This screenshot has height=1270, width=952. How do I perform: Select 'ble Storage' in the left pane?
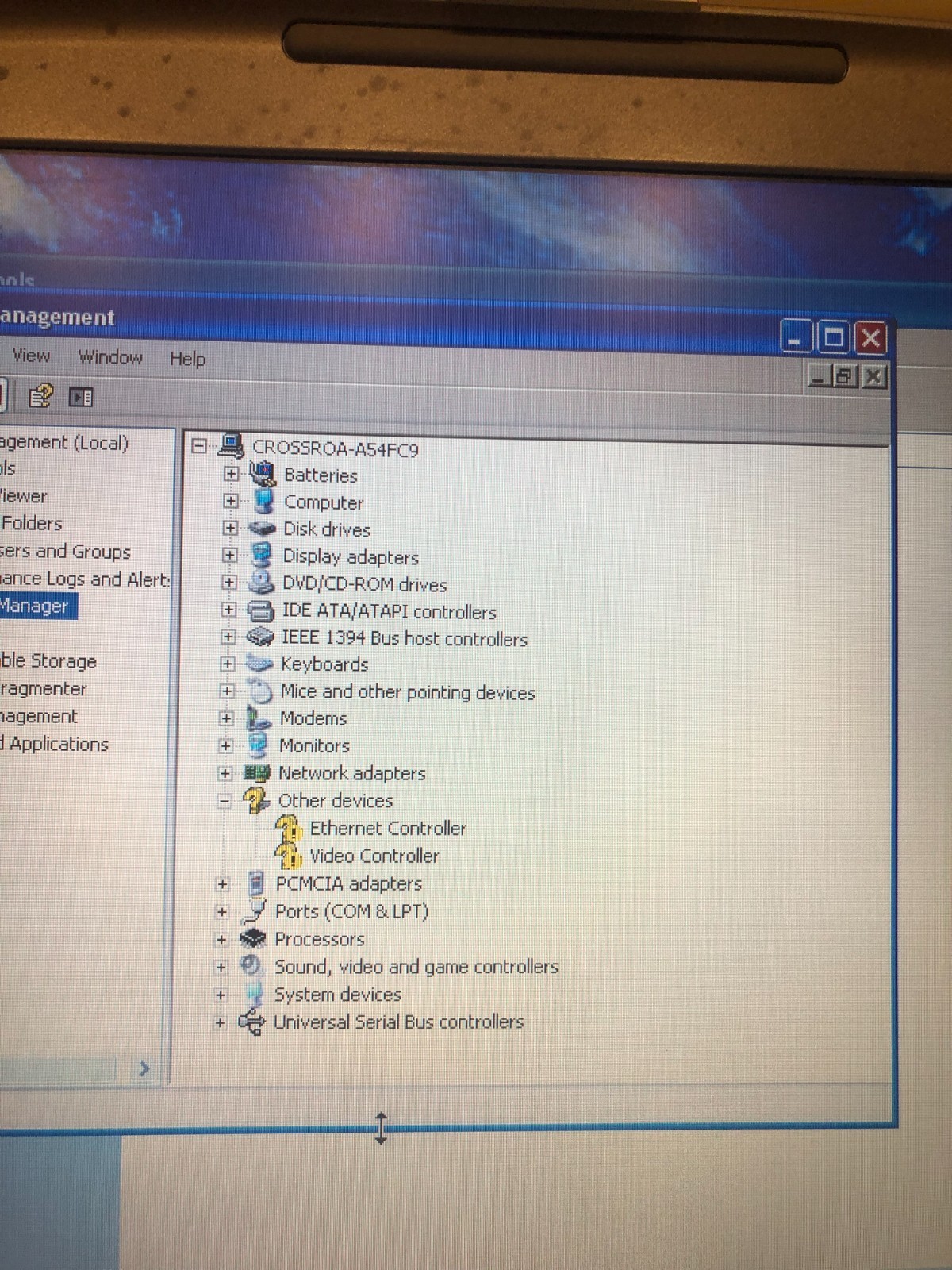pyautogui.click(x=48, y=661)
